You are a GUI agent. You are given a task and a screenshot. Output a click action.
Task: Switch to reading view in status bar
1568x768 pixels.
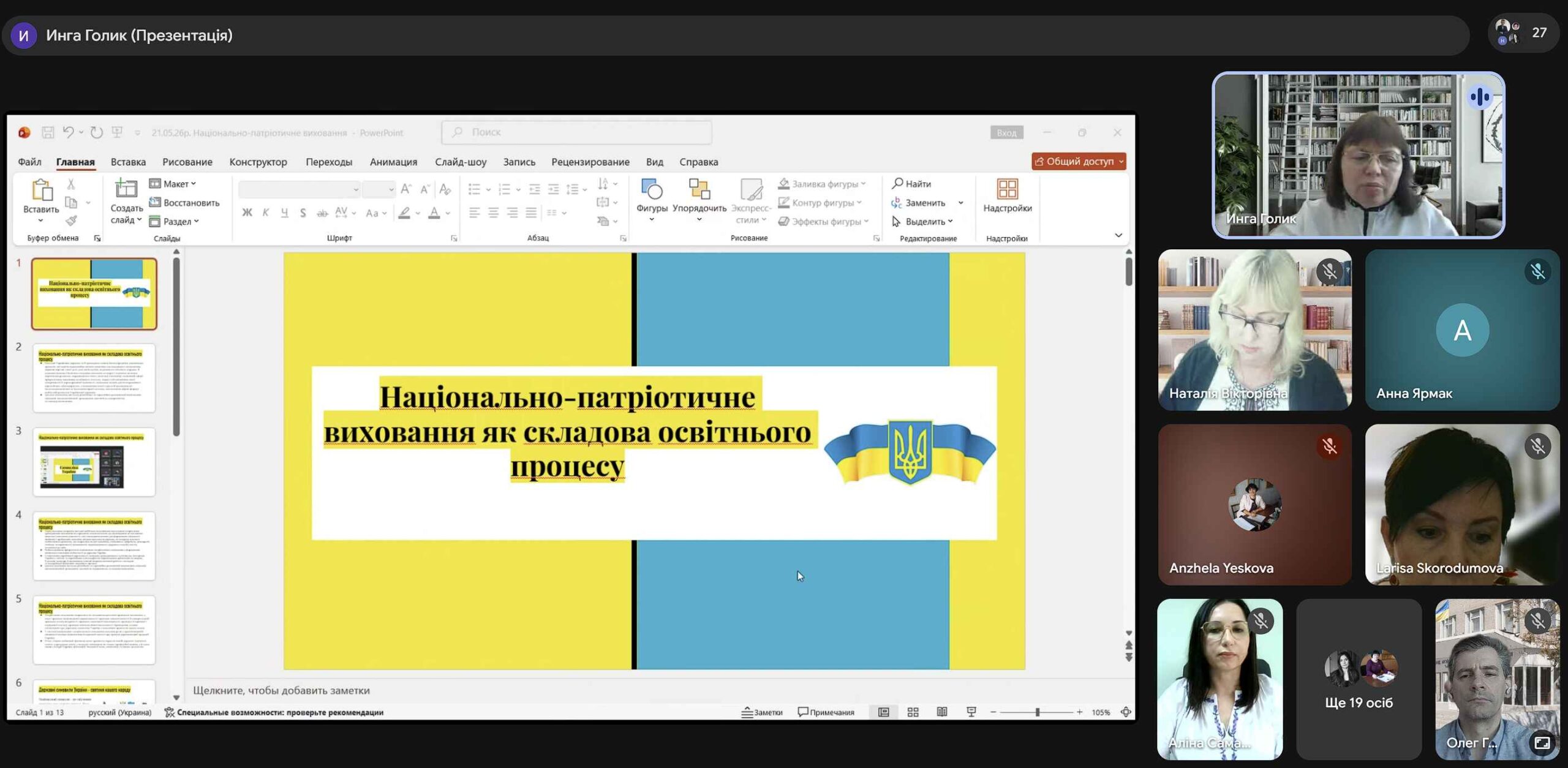tap(942, 712)
